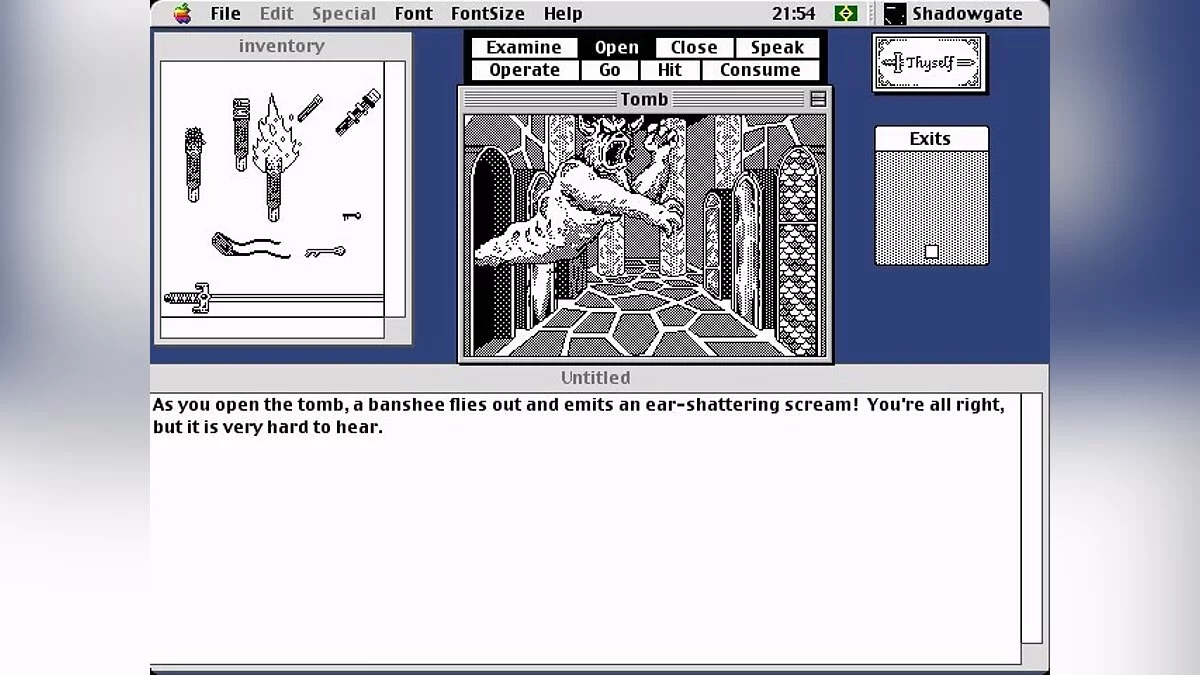Click the inventory window vertical scrollbar

pos(395,189)
